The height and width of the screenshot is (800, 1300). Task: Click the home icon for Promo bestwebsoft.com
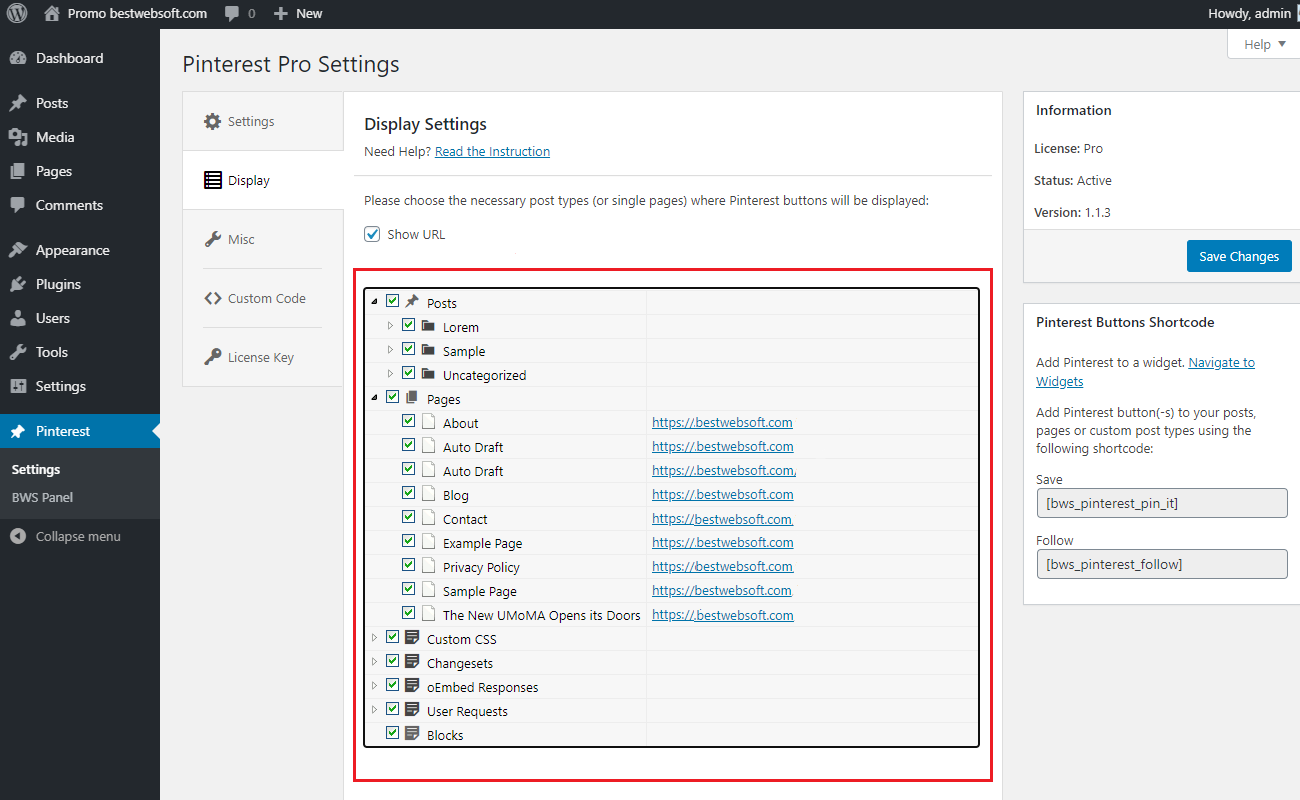click(52, 14)
